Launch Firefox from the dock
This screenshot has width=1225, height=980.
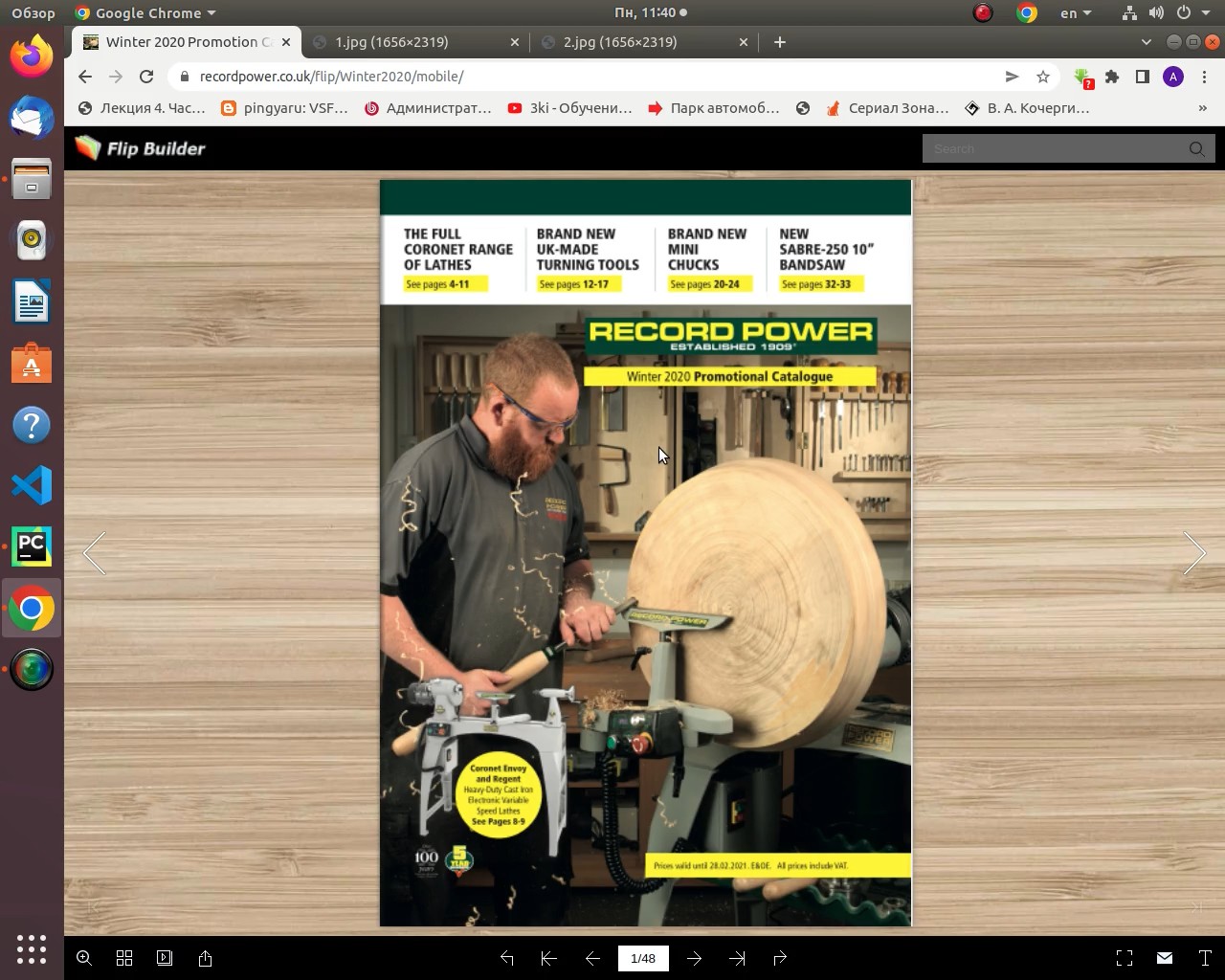(x=32, y=56)
